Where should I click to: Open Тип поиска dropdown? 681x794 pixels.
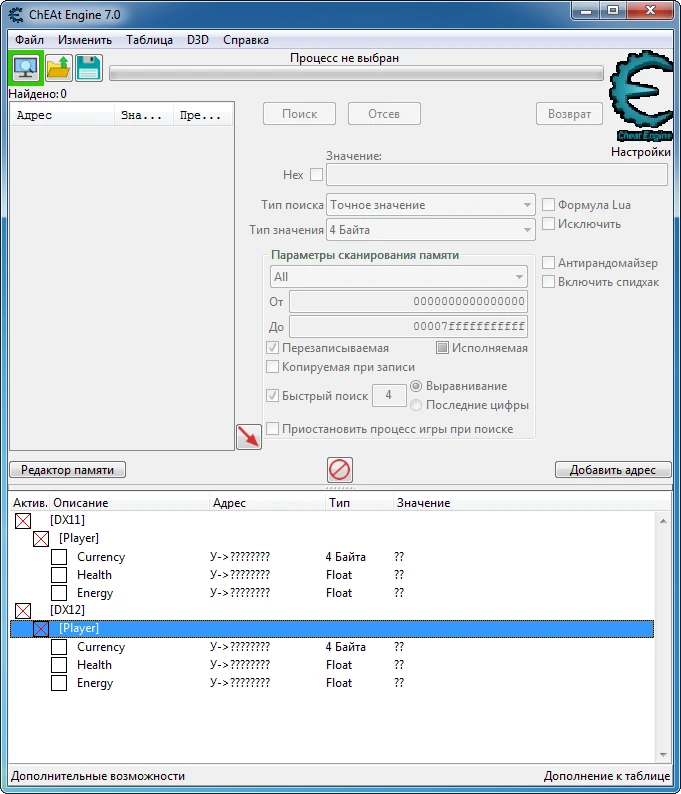[431, 205]
